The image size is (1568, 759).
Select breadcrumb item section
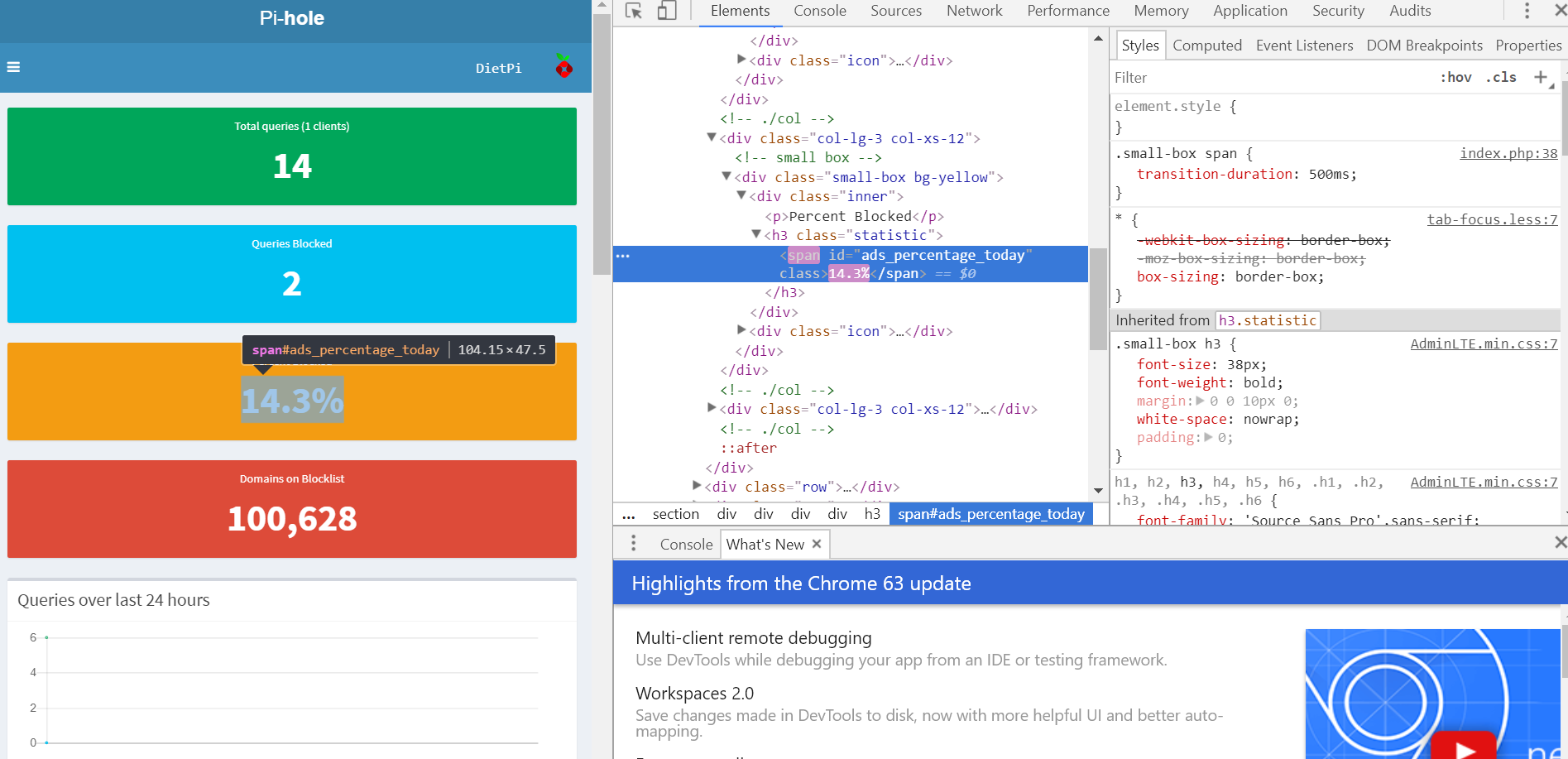(675, 514)
